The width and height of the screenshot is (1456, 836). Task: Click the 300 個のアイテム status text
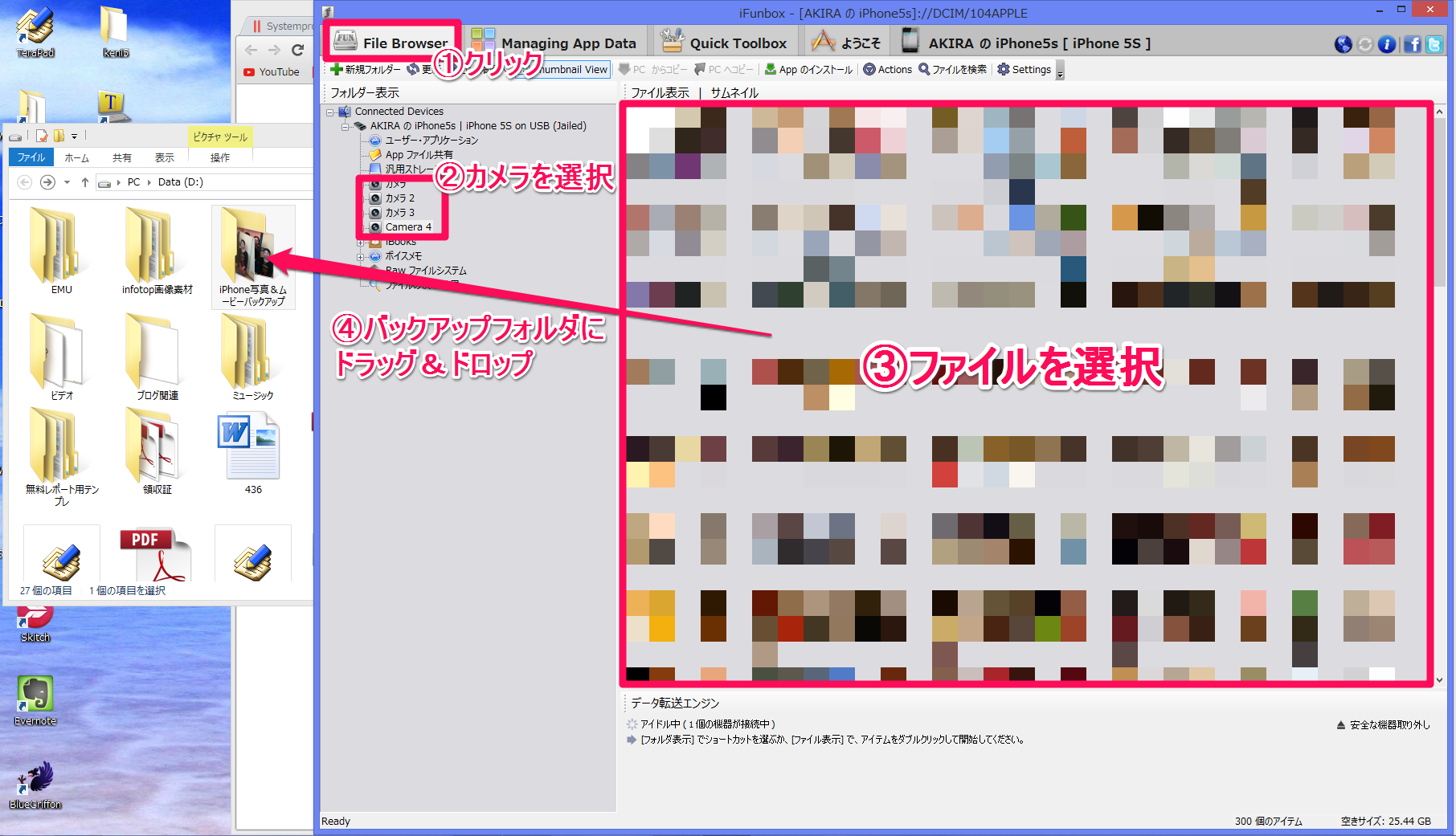1268,822
